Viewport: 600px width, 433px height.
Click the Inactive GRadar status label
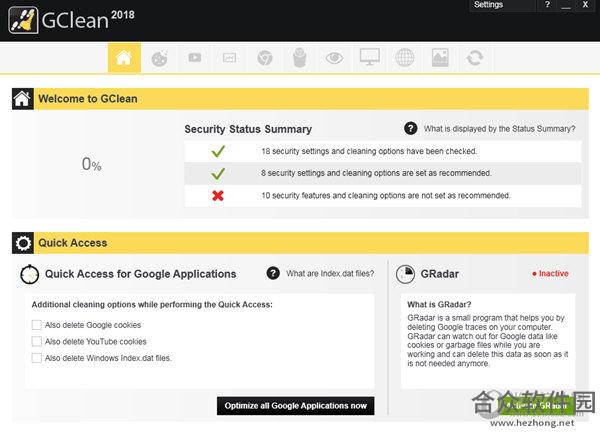click(550, 273)
